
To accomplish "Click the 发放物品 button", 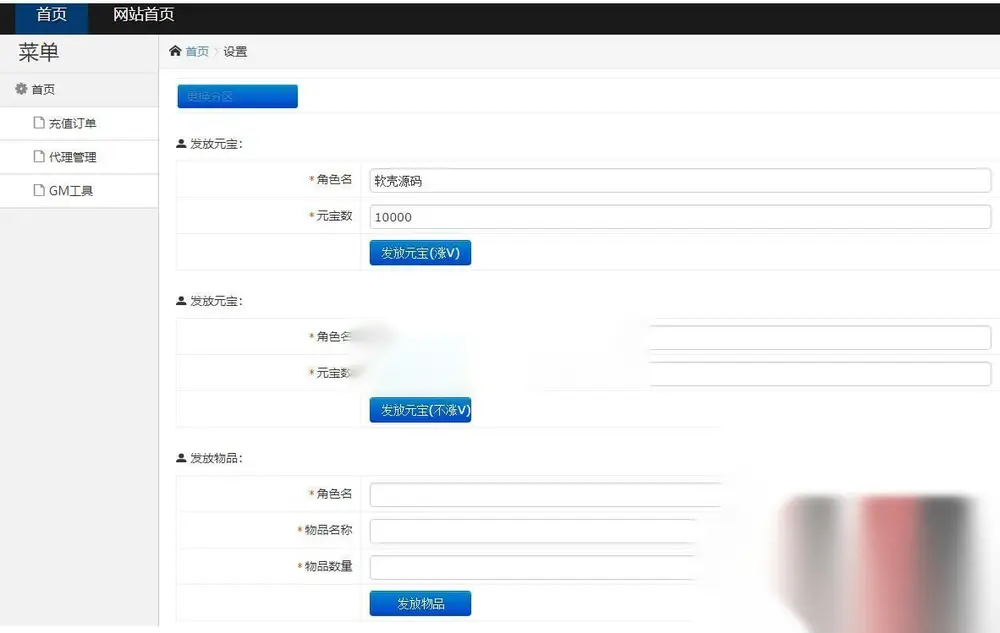I will tap(420, 603).
